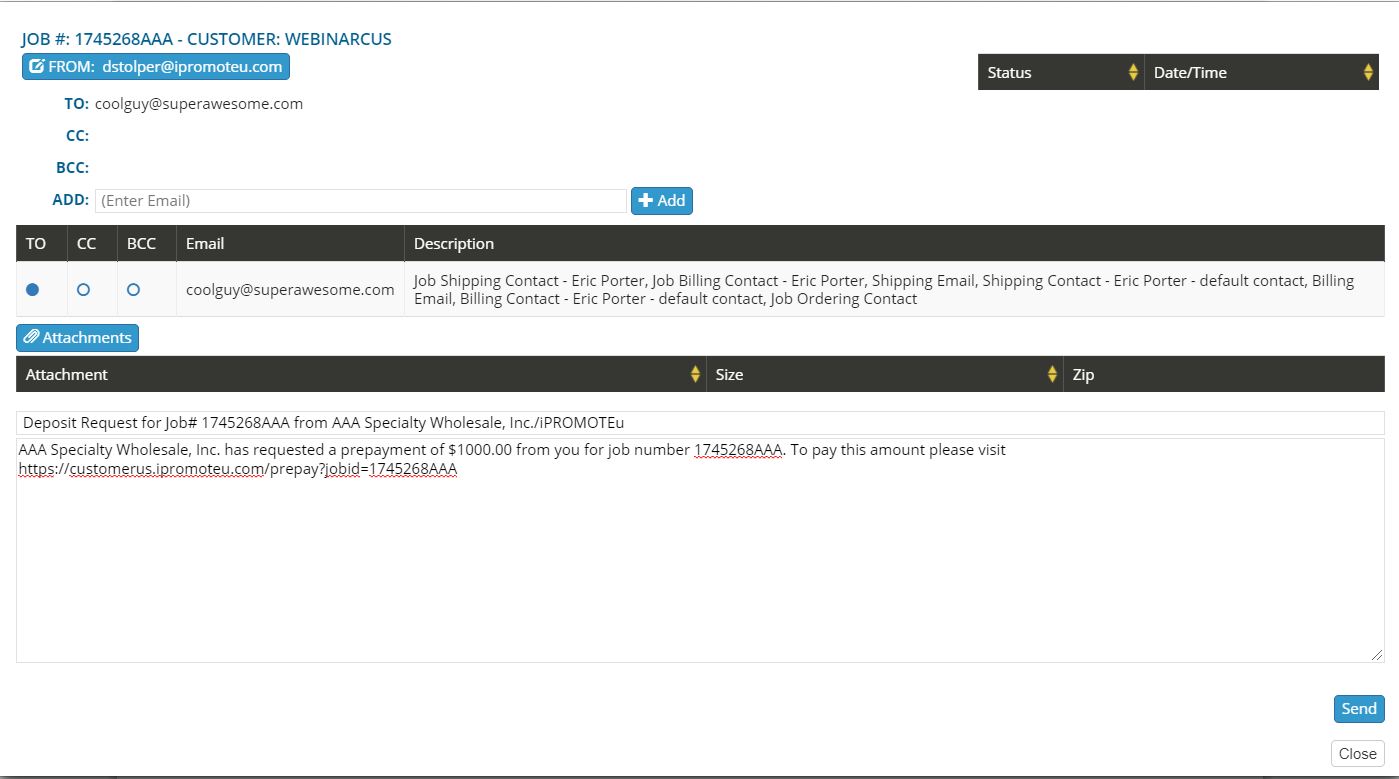Sort the Attachment column using arrows

click(695, 374)
